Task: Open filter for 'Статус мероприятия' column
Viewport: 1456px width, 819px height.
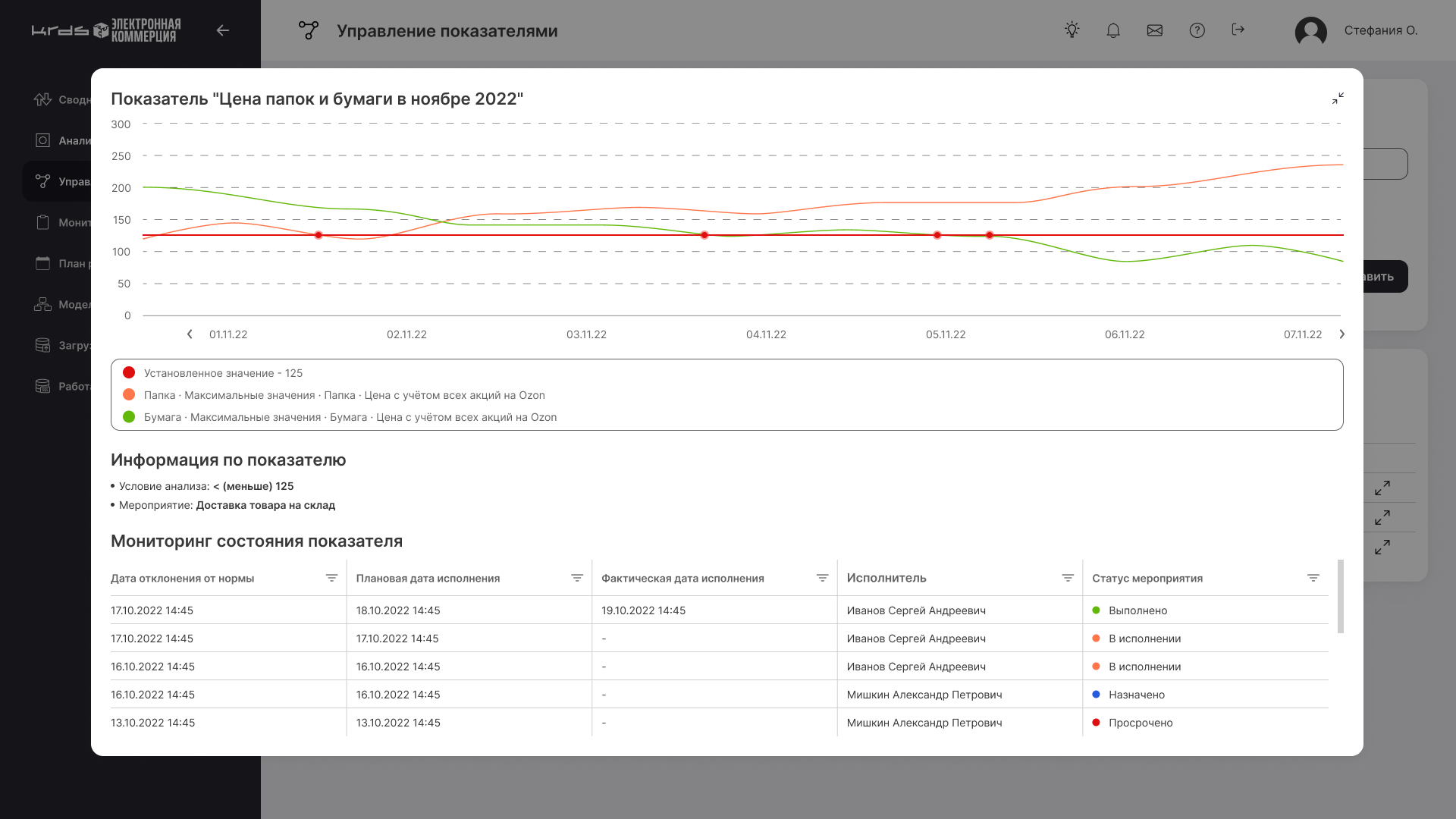Action: click(x=1313, y=578)
